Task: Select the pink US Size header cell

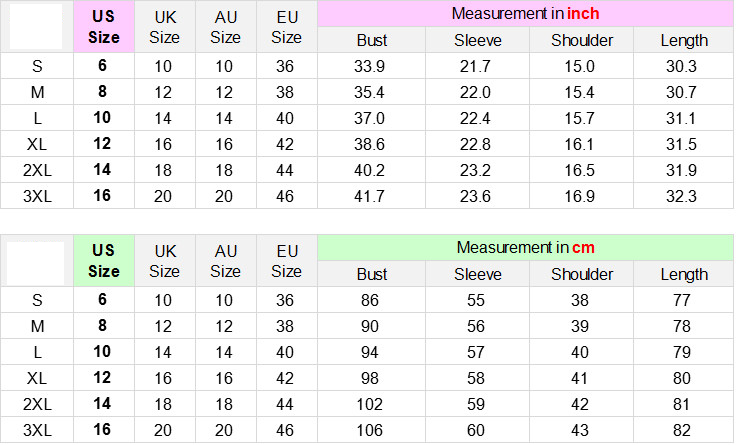Action: [104, 27]
